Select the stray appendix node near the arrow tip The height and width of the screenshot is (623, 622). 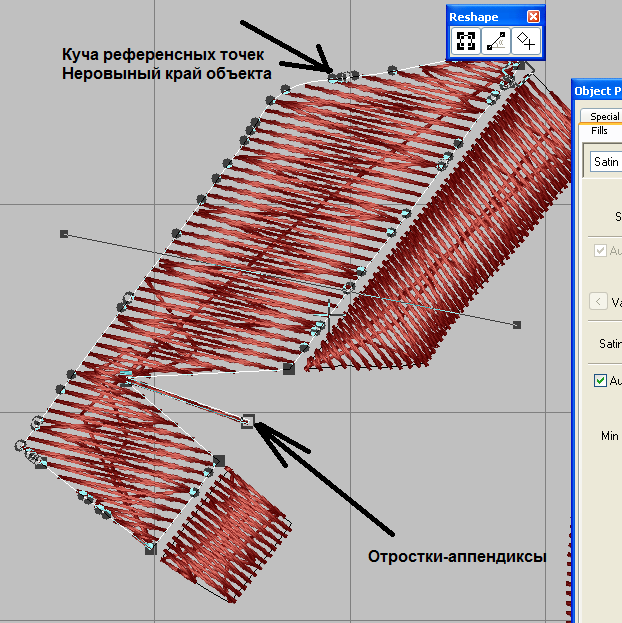click(248, 421)
